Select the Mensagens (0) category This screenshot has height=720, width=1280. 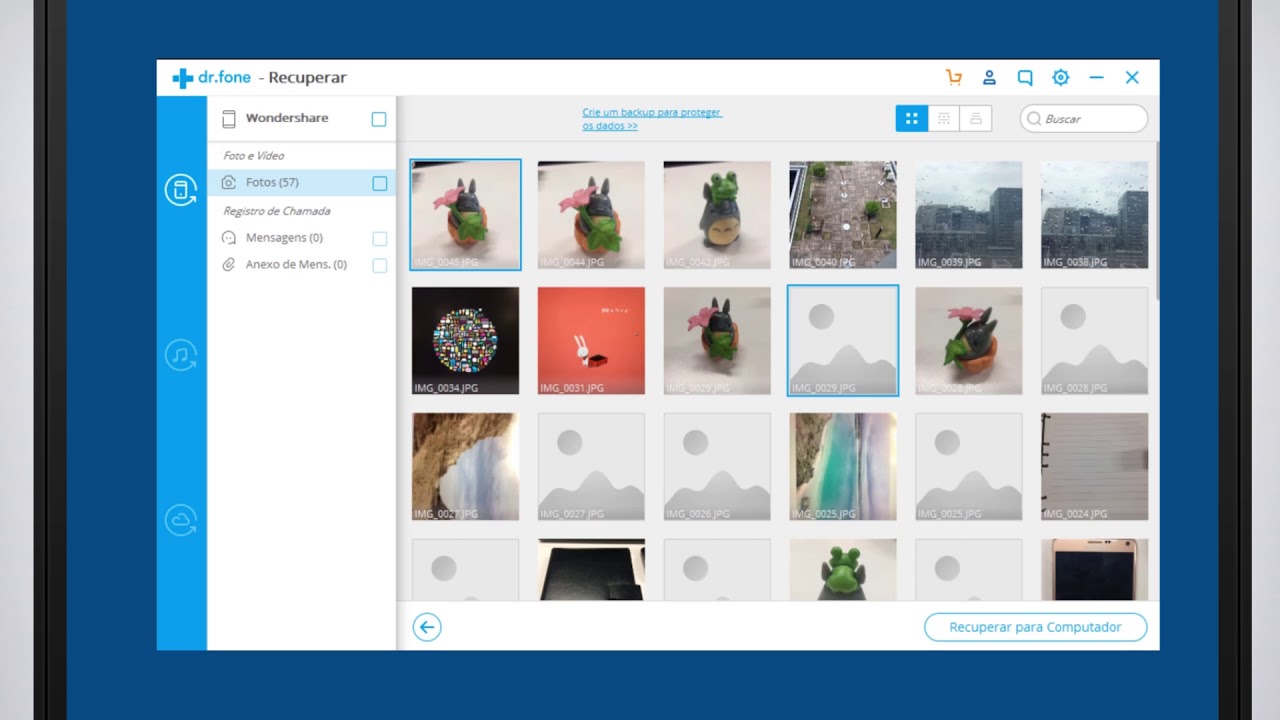tap(301, 238)
